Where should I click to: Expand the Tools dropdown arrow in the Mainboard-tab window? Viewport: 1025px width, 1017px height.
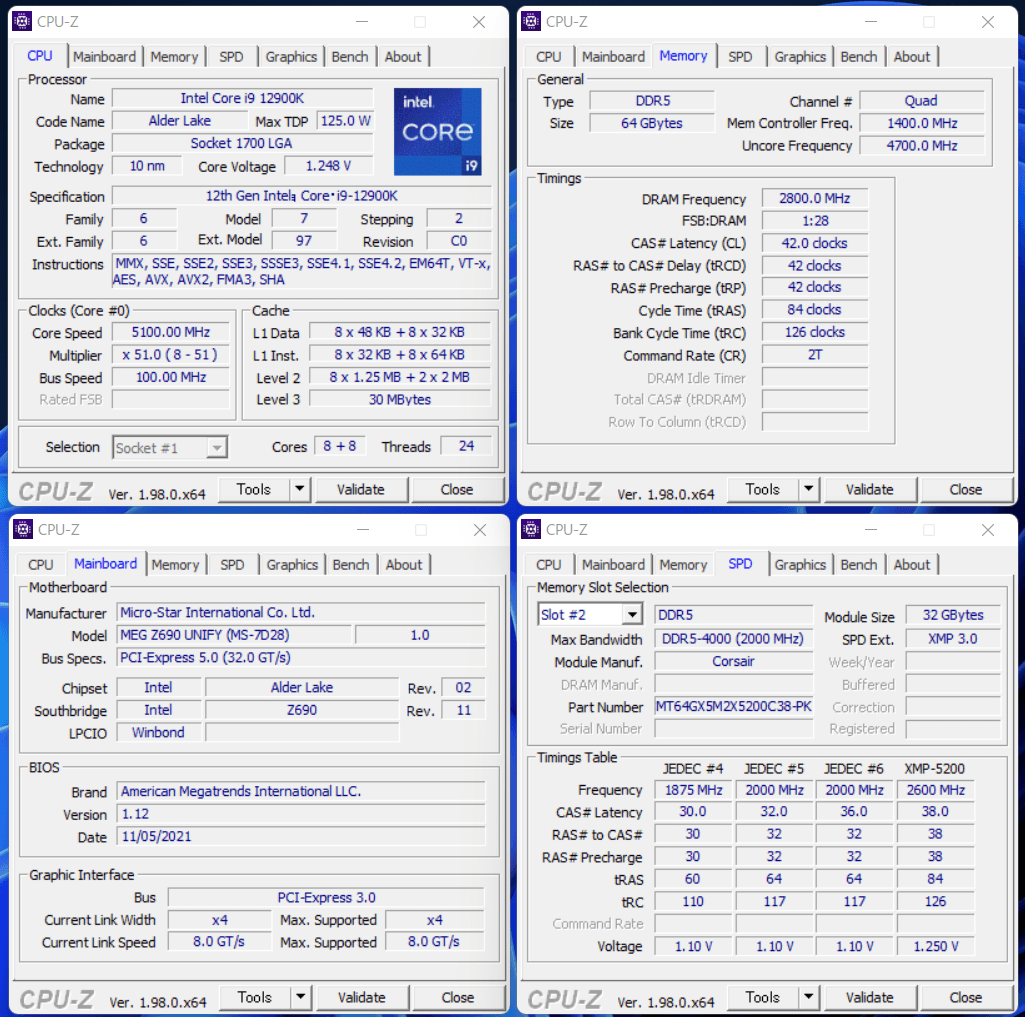pos(300,997)
